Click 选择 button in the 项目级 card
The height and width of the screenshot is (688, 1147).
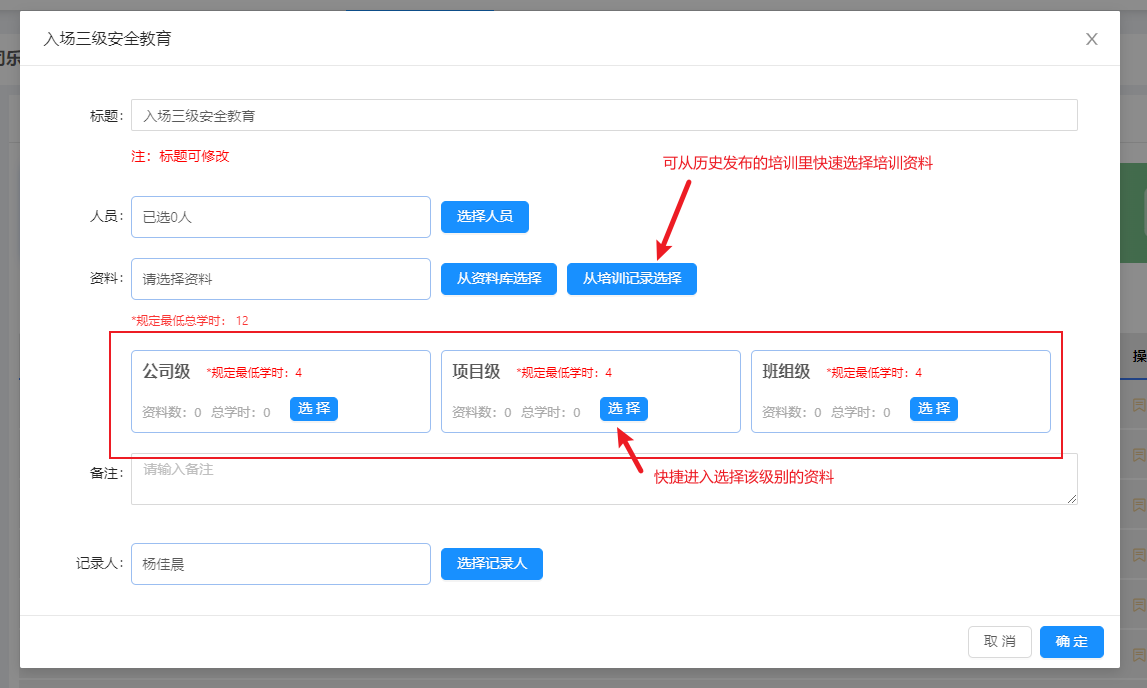[623, 409]
